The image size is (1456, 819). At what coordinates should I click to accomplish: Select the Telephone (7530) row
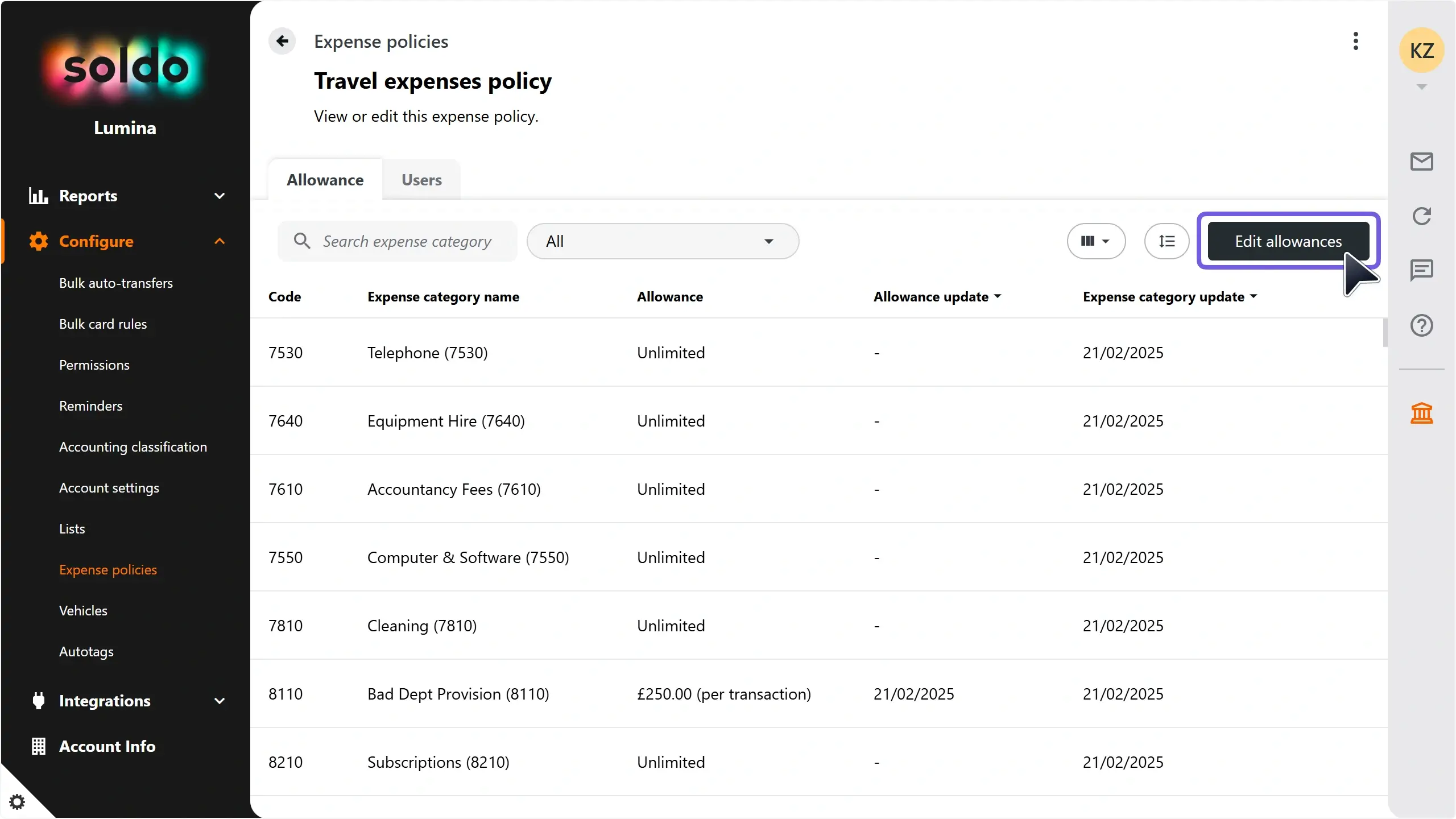819,353
